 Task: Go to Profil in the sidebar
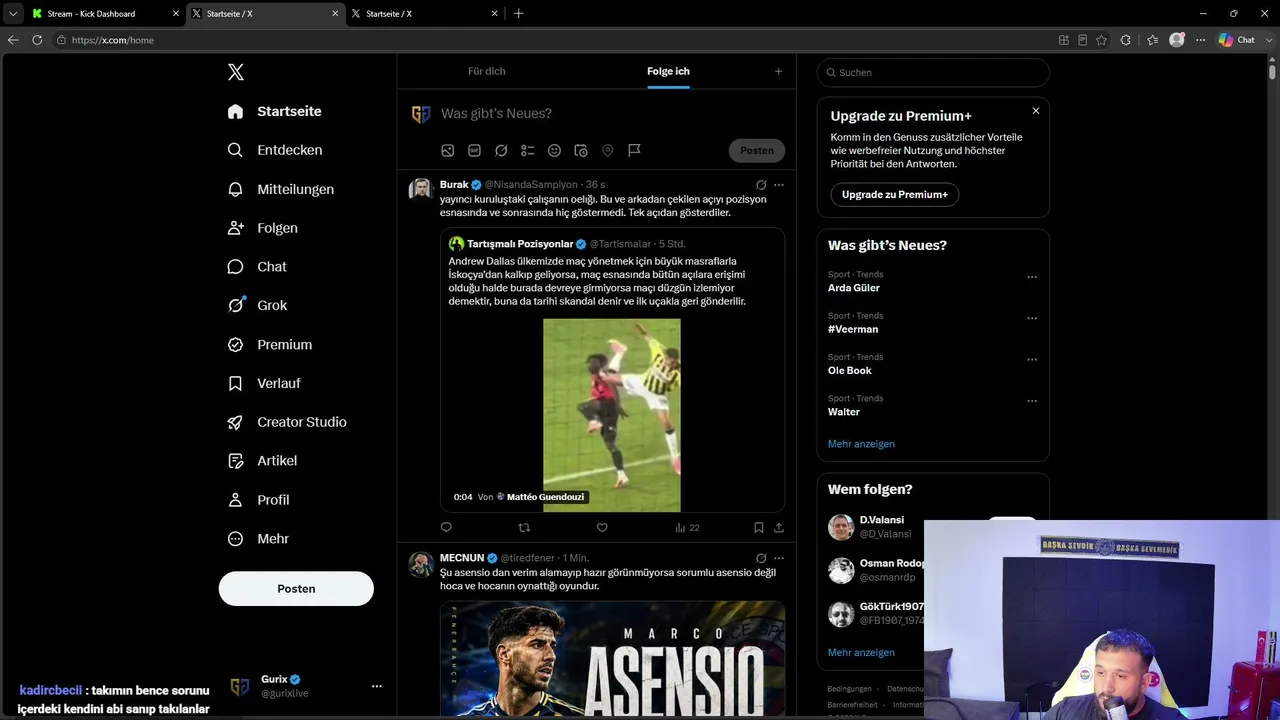coord(258,500)
